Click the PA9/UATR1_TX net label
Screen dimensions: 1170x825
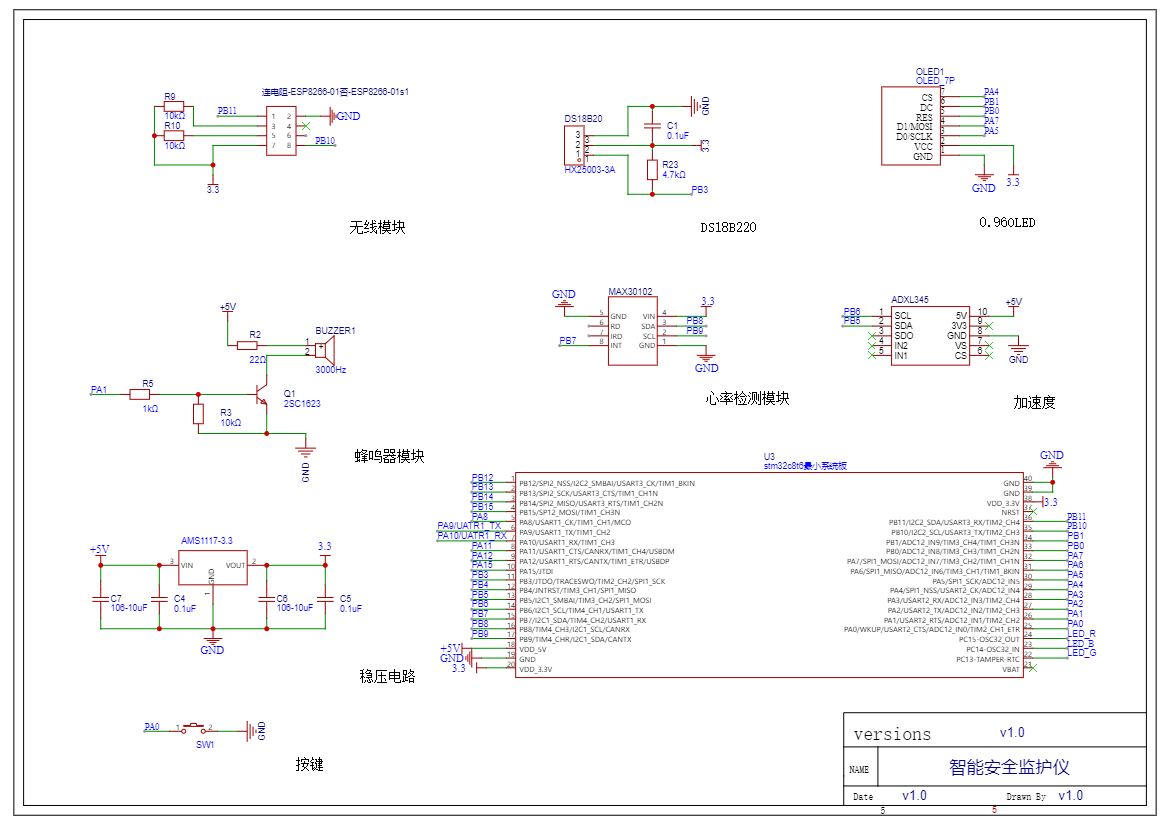click(x=469, y=526)
